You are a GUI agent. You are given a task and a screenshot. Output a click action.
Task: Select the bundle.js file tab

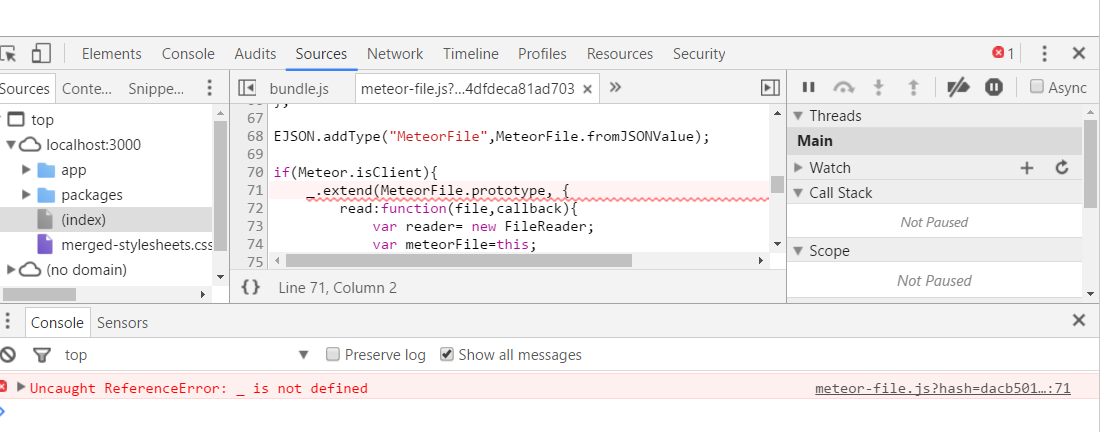tap(299, 88)
